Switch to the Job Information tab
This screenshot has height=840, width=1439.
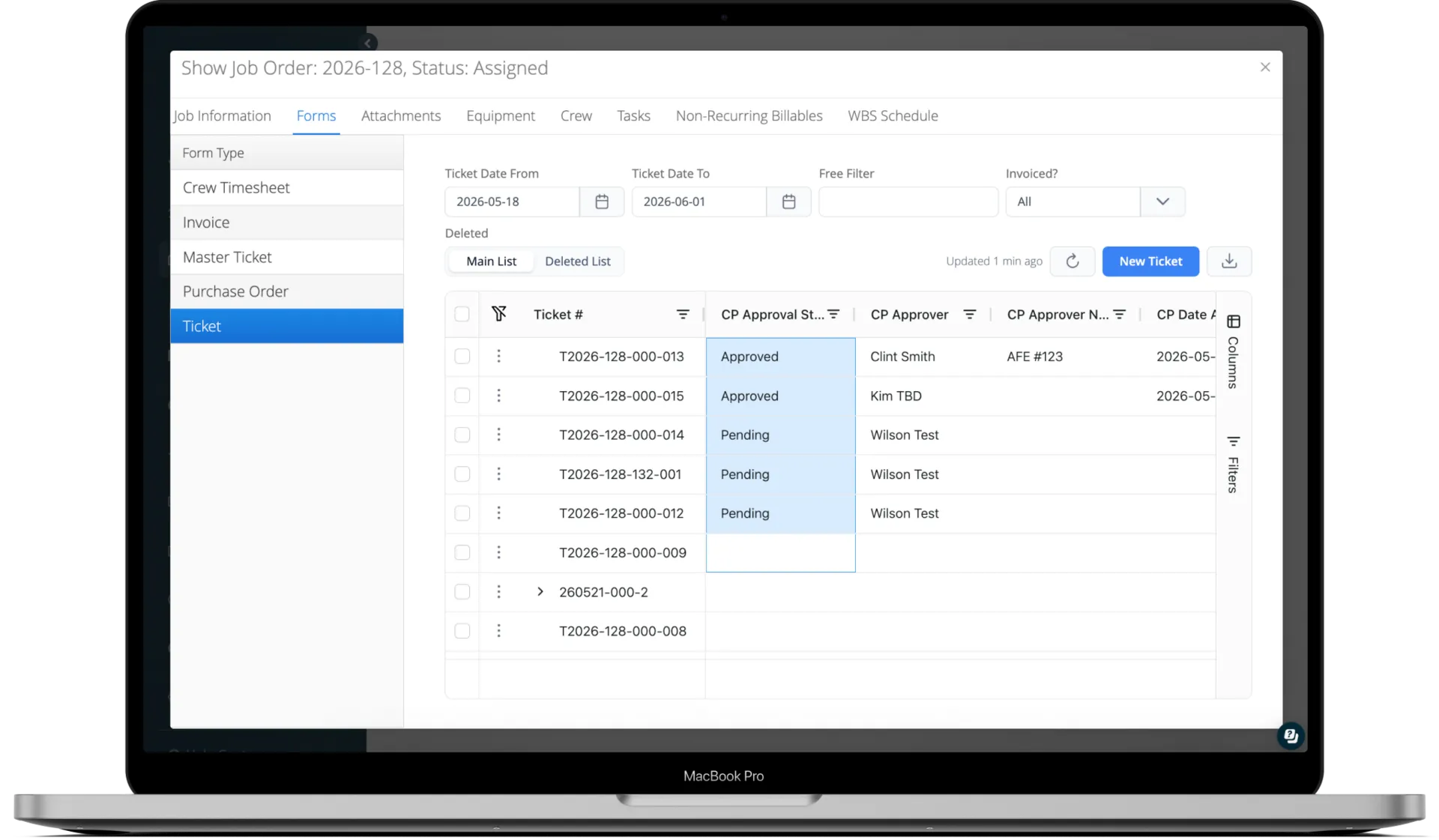(x=222, y=116)
